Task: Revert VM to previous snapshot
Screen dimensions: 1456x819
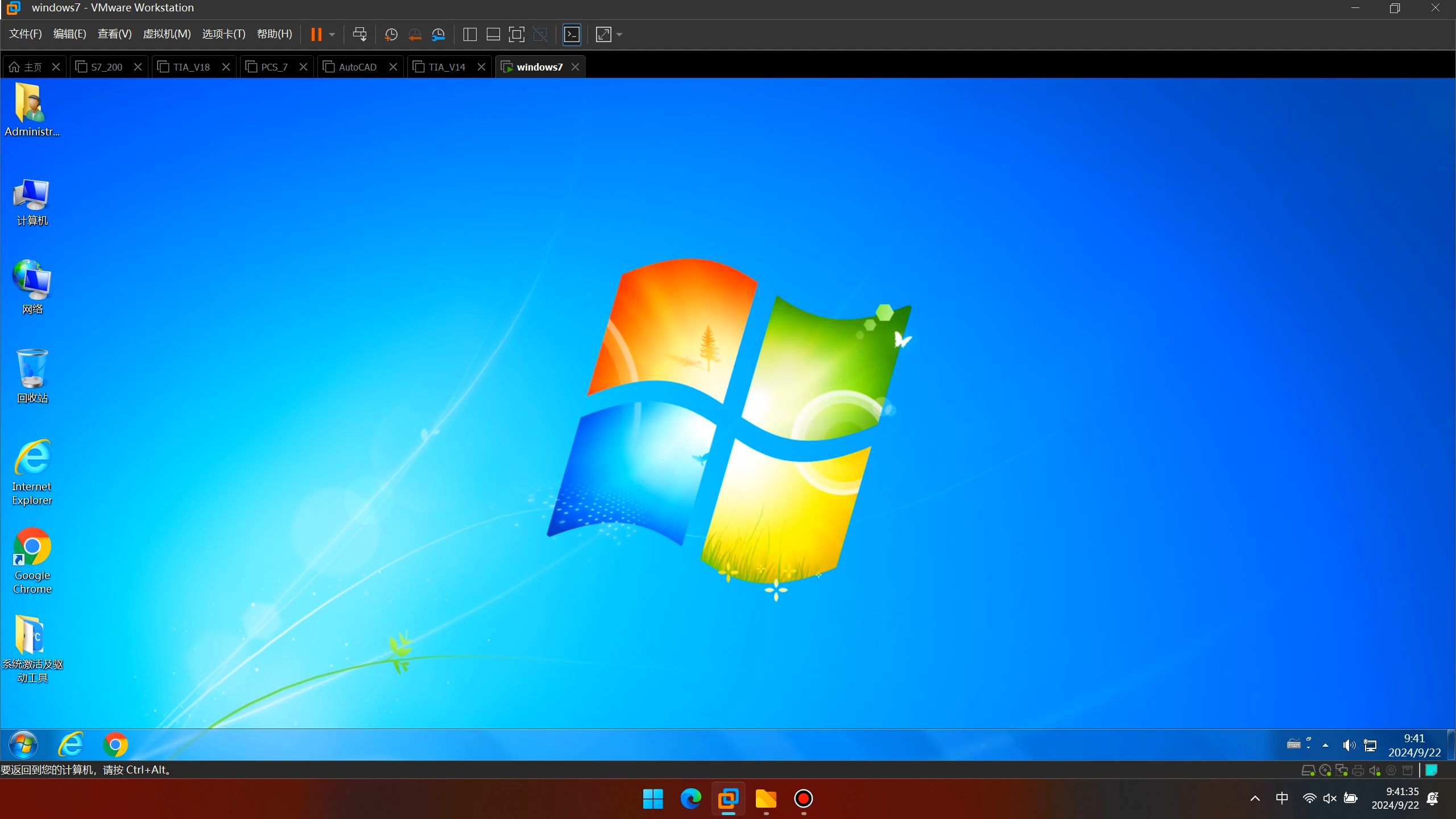Action: pos(415,35)
